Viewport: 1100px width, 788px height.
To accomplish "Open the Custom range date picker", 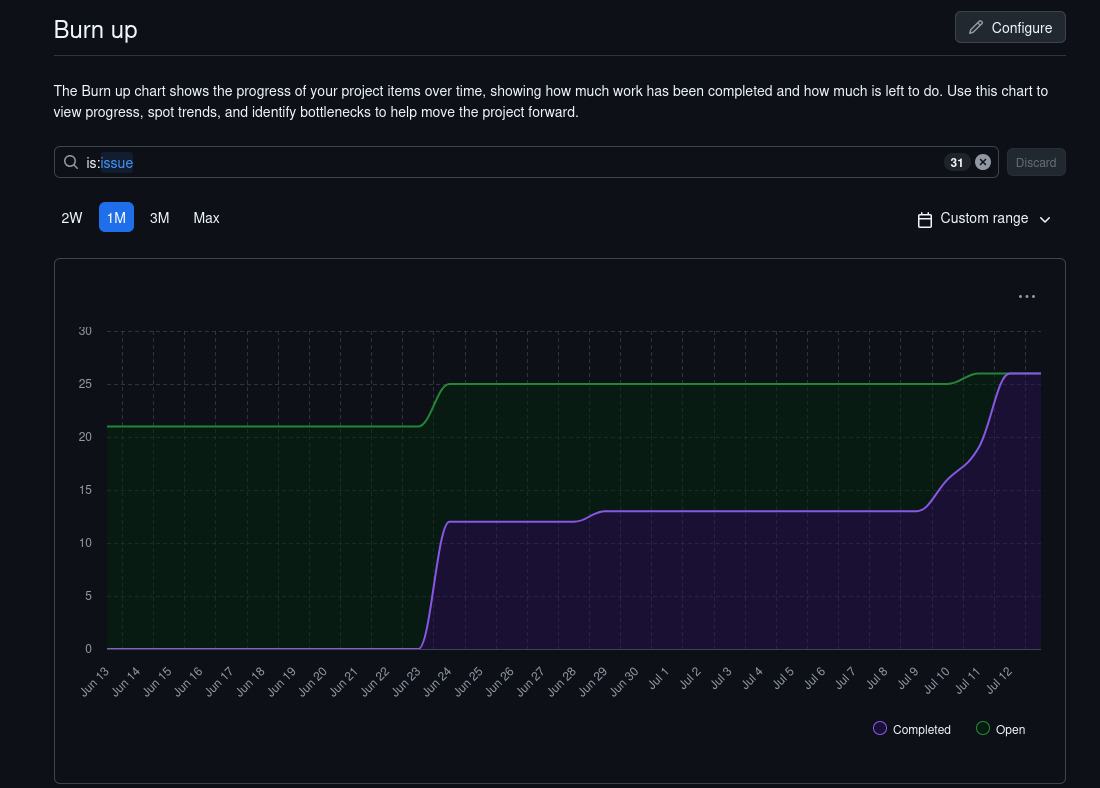I will 984,218.
